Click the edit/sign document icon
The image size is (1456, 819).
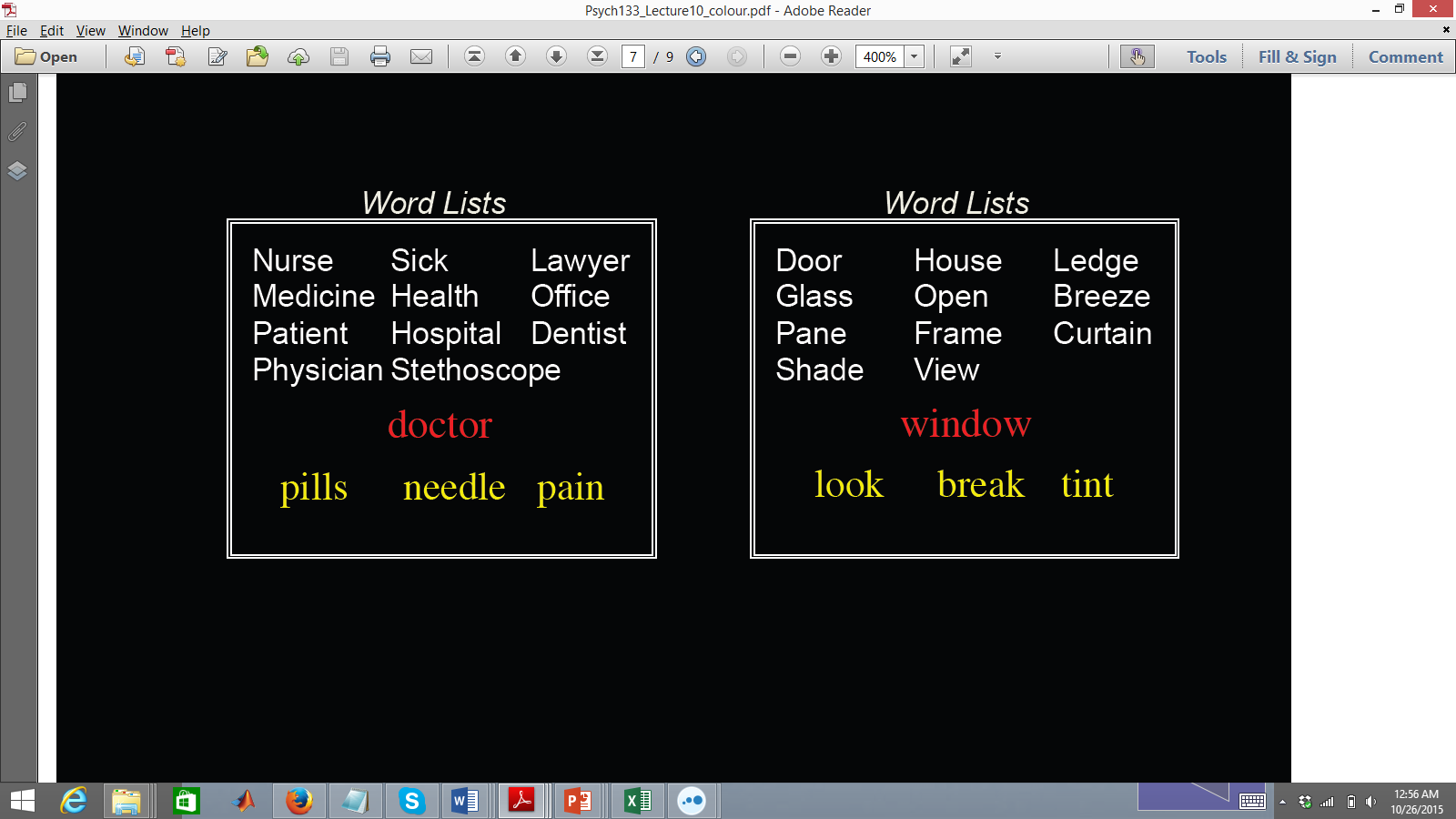pyautogui.click(x=217, y=56)
